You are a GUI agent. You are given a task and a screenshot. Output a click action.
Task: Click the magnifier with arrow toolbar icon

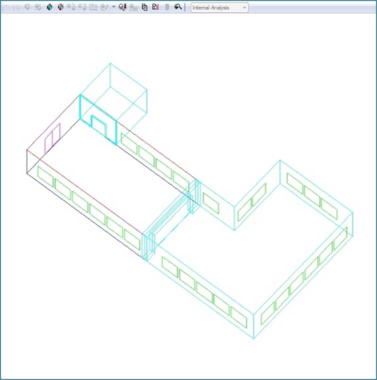click(x=122, y=7)
